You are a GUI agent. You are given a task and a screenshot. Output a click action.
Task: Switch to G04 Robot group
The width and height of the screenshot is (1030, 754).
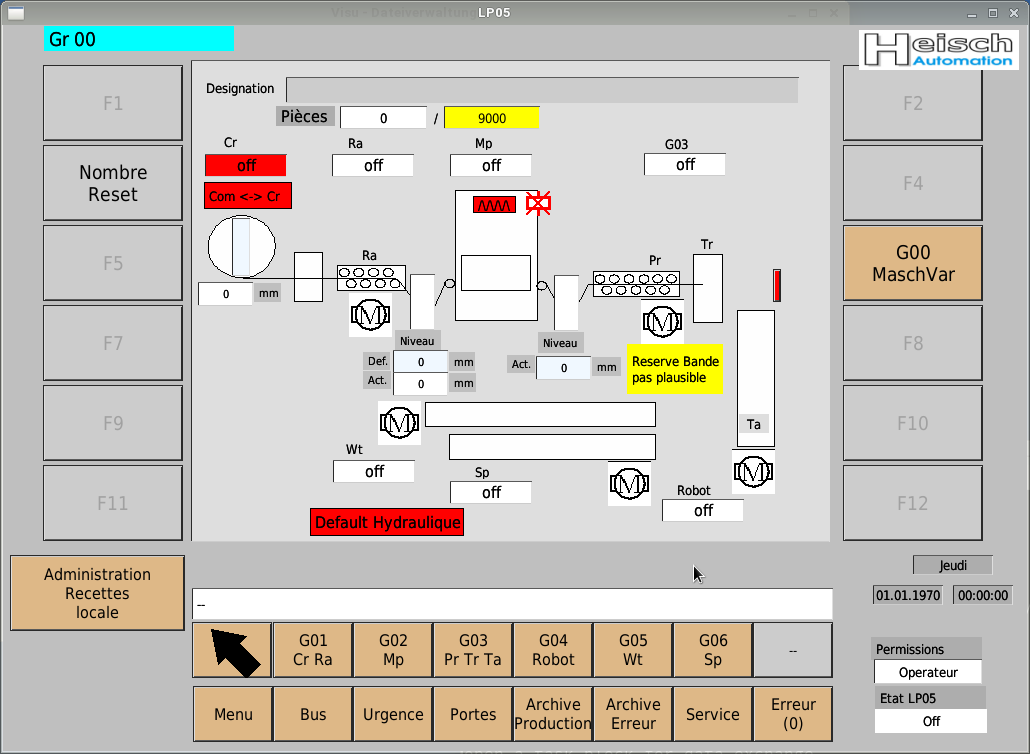click(553, 650)
